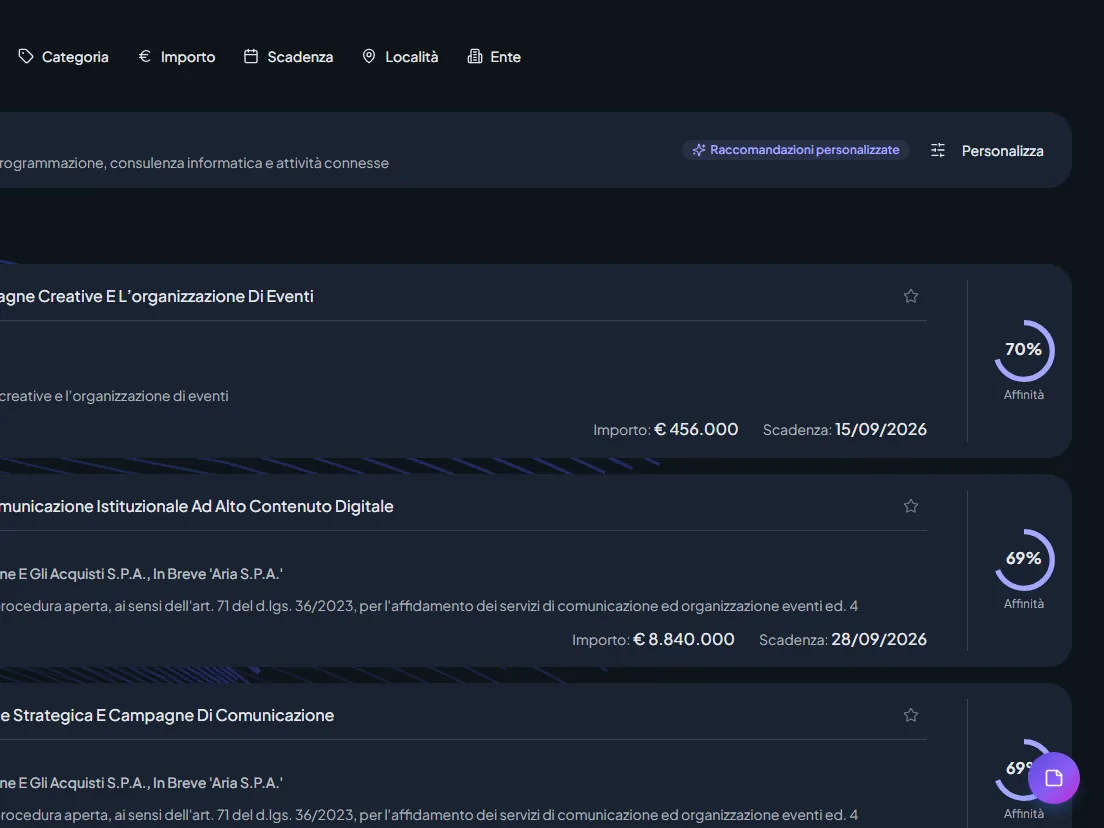1104x828 pixels.
Task: Open the Personalizza settings
Action: click(x=987, y=151)
